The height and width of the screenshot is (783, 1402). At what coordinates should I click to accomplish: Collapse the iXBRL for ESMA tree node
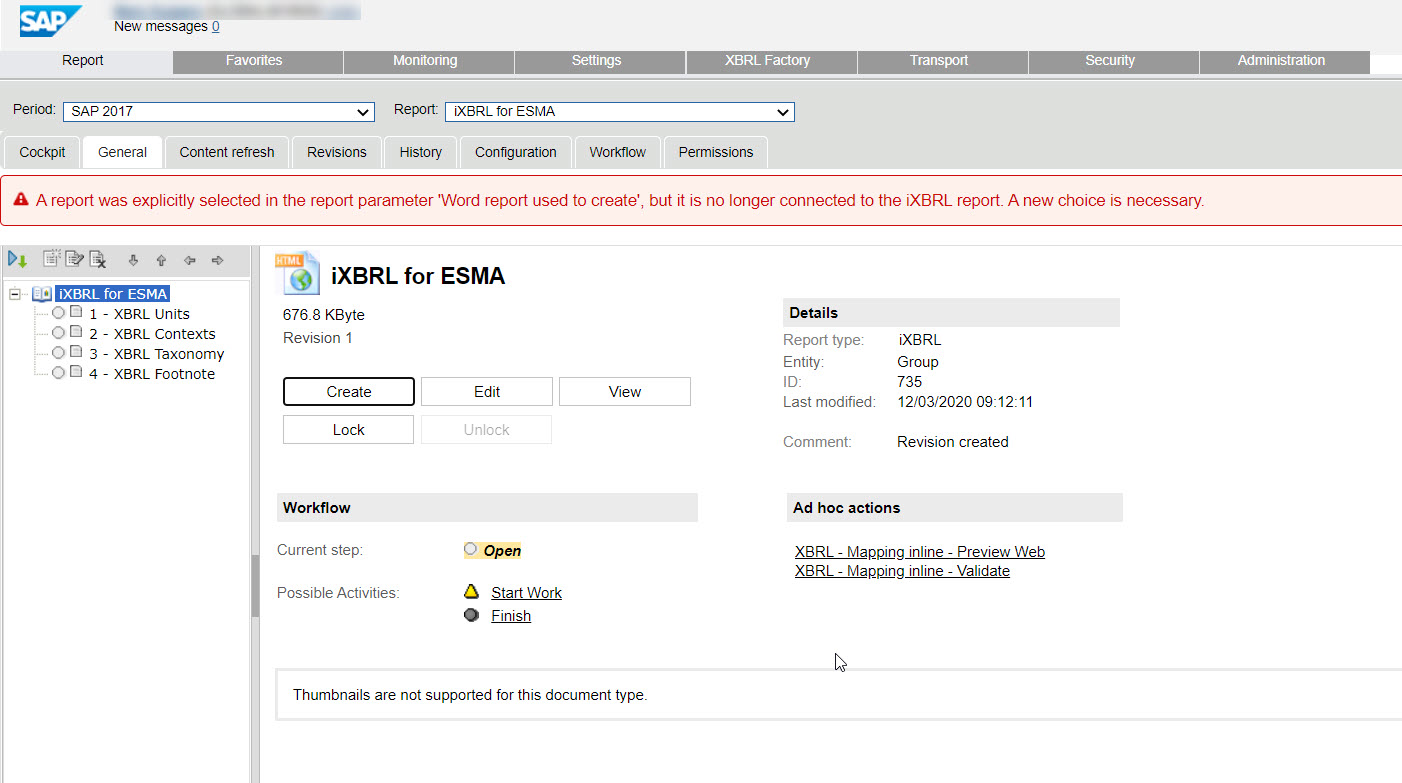(13, 294)
